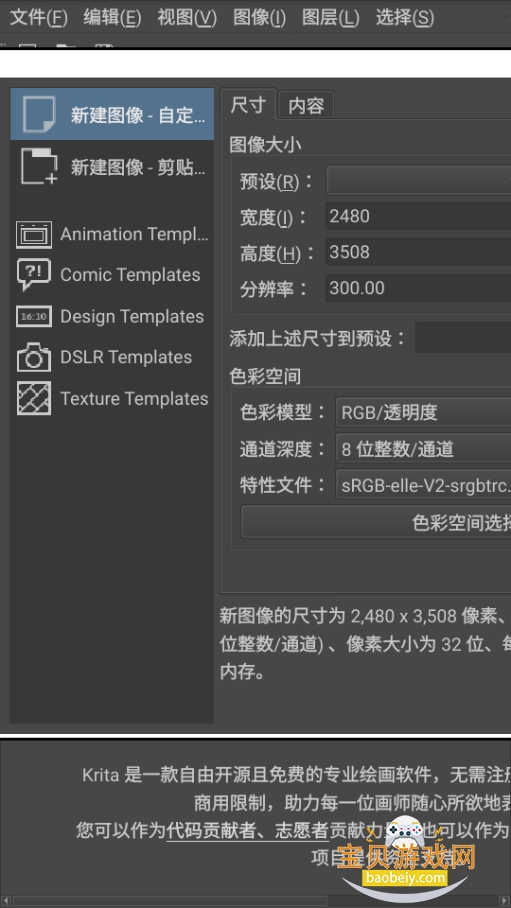This screenshot has width=511, height=908.
Task: Open the 图层(L) menu
Action: [x=330, y=17]
